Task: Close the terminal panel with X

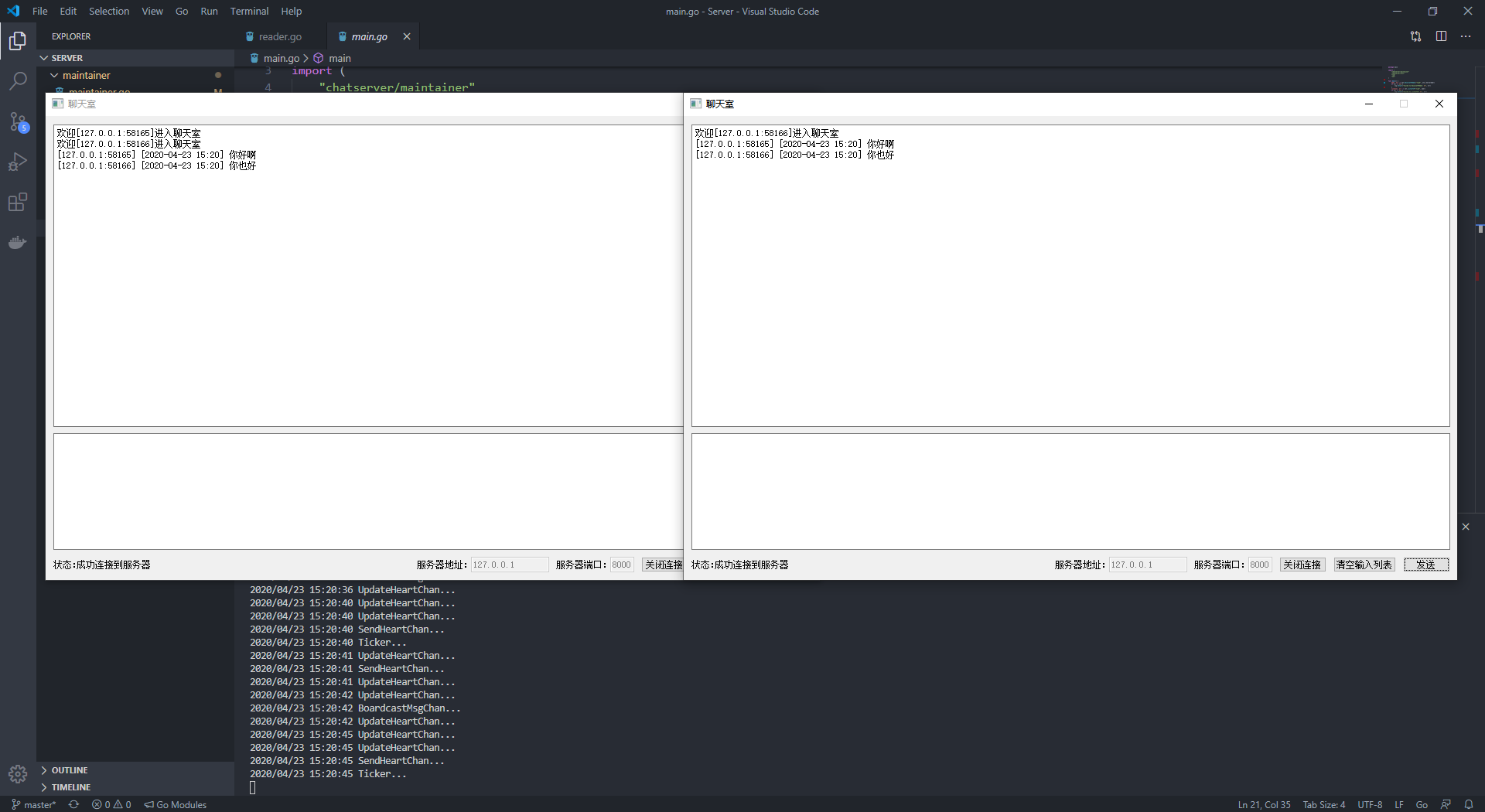Action: (x=1466, y=527)
